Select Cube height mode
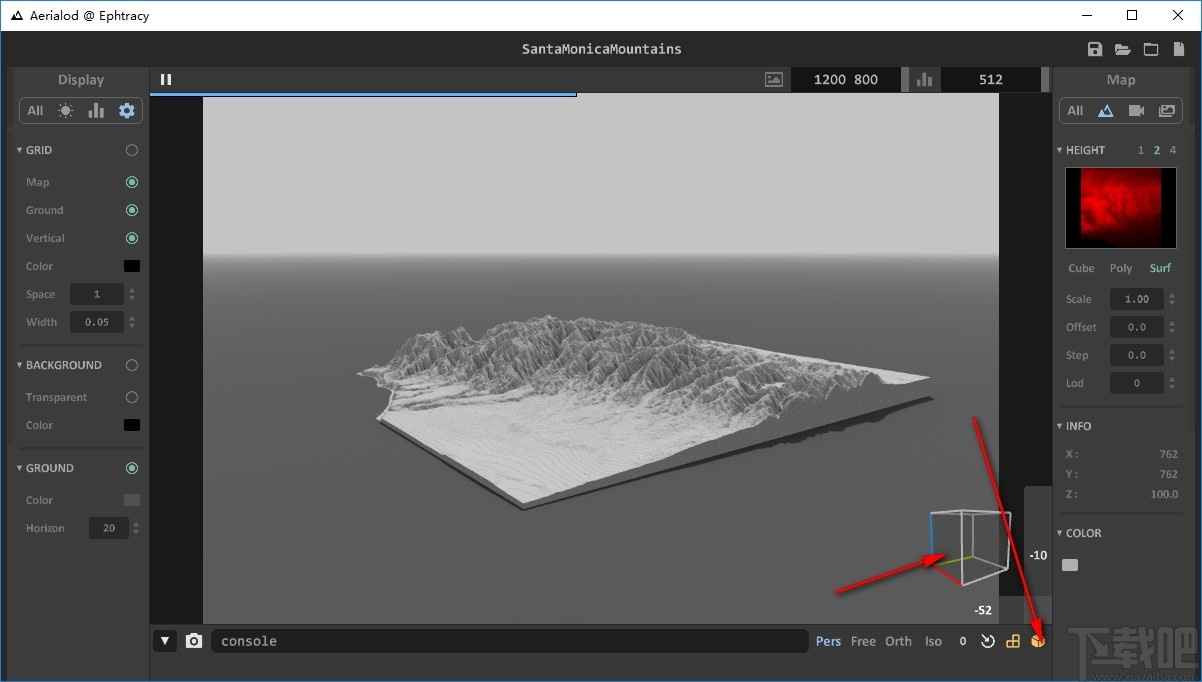Viewport: 1202px width, 682px height. 1081,268
